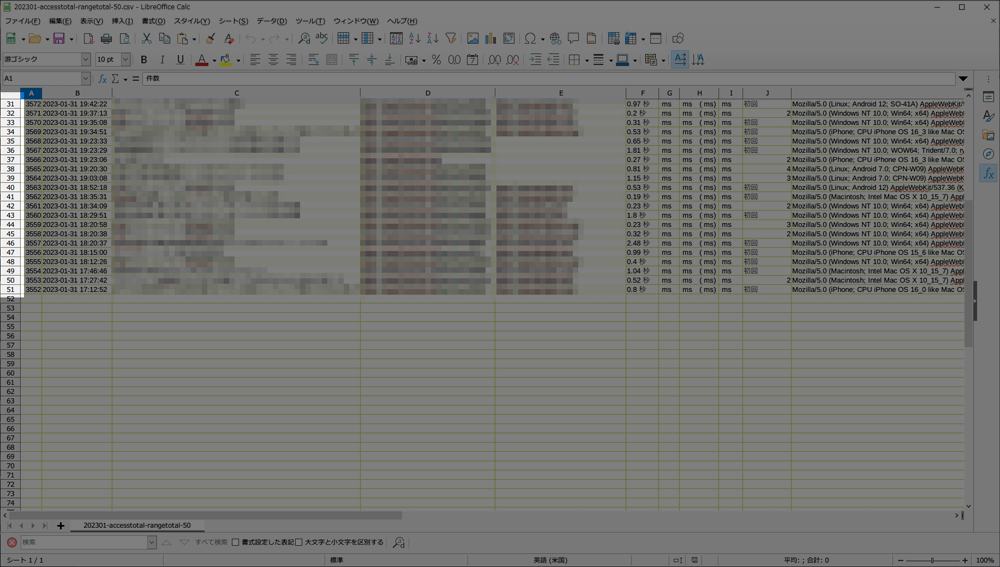Expand the font color dropdown arrow
Screen dimensions: 1000x567
pos(214,60)
